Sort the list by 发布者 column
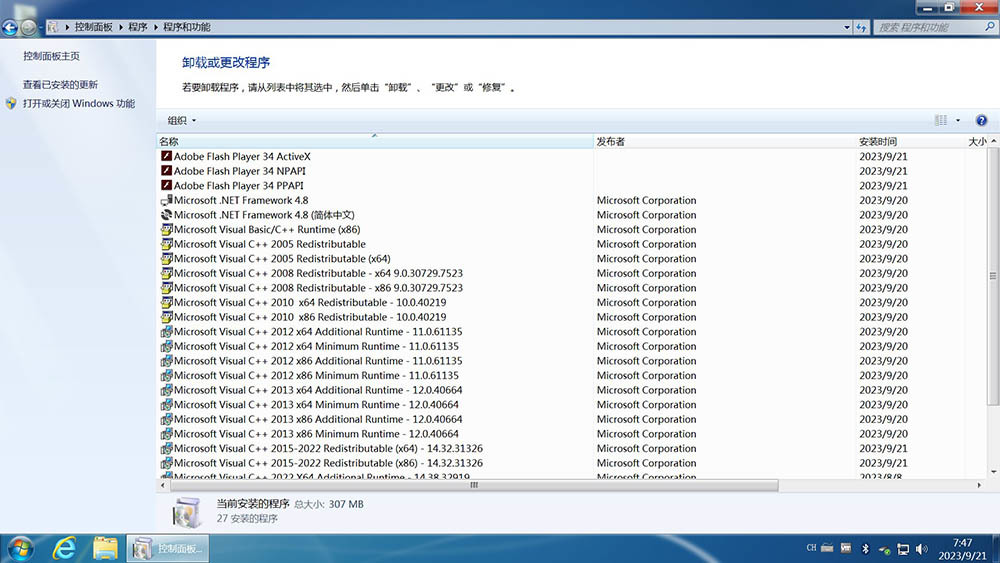 click(x=611, y=142)
